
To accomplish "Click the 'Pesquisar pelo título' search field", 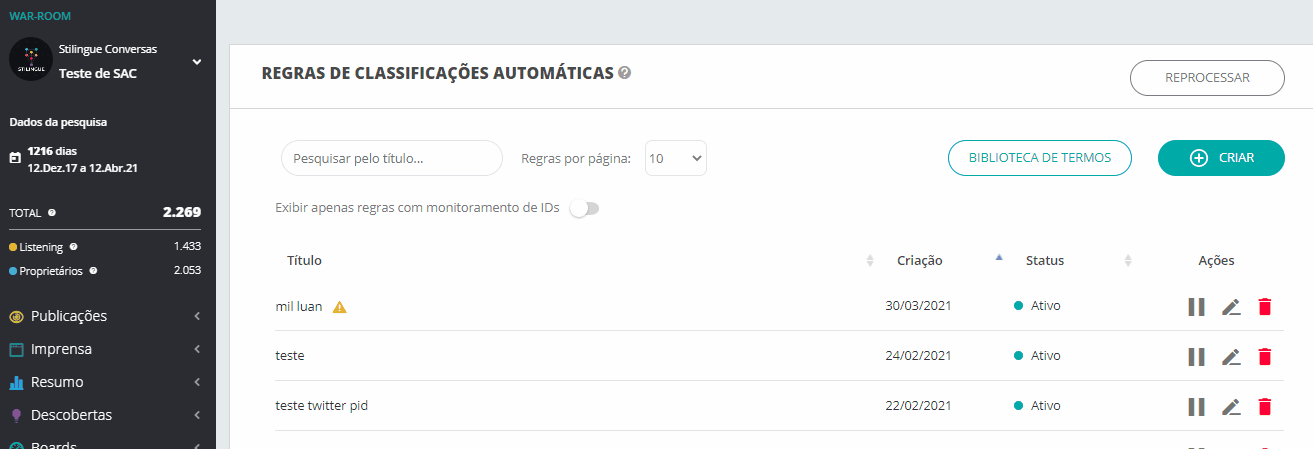I will [x=392, y=158].
